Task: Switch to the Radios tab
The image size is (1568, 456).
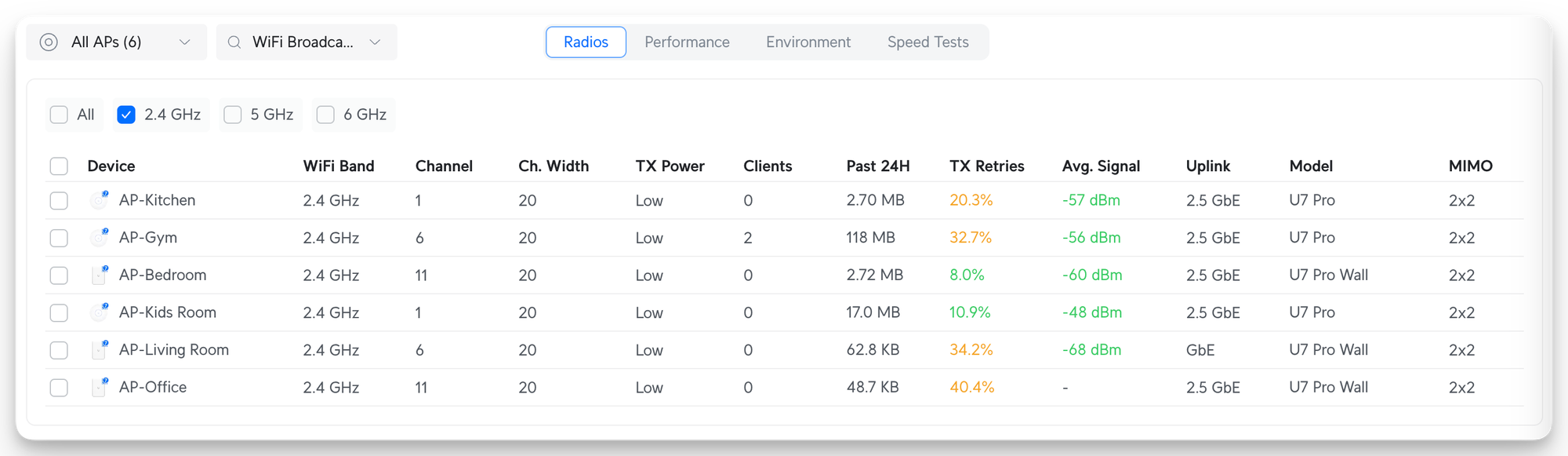Action: pyautogui.click(x=586, y=42)
